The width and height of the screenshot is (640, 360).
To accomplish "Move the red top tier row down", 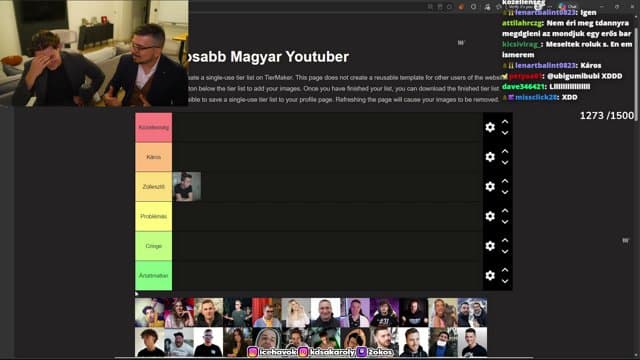I will 505,133.
